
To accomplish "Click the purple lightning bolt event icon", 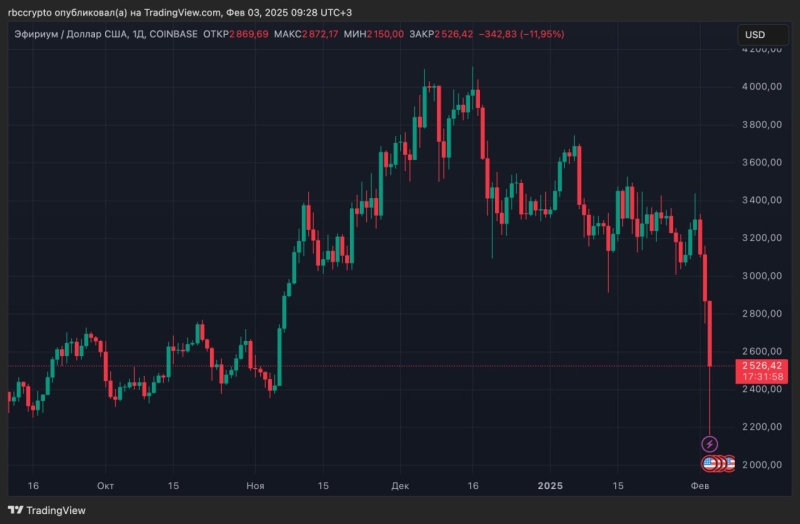I will [x=710, y=444].
